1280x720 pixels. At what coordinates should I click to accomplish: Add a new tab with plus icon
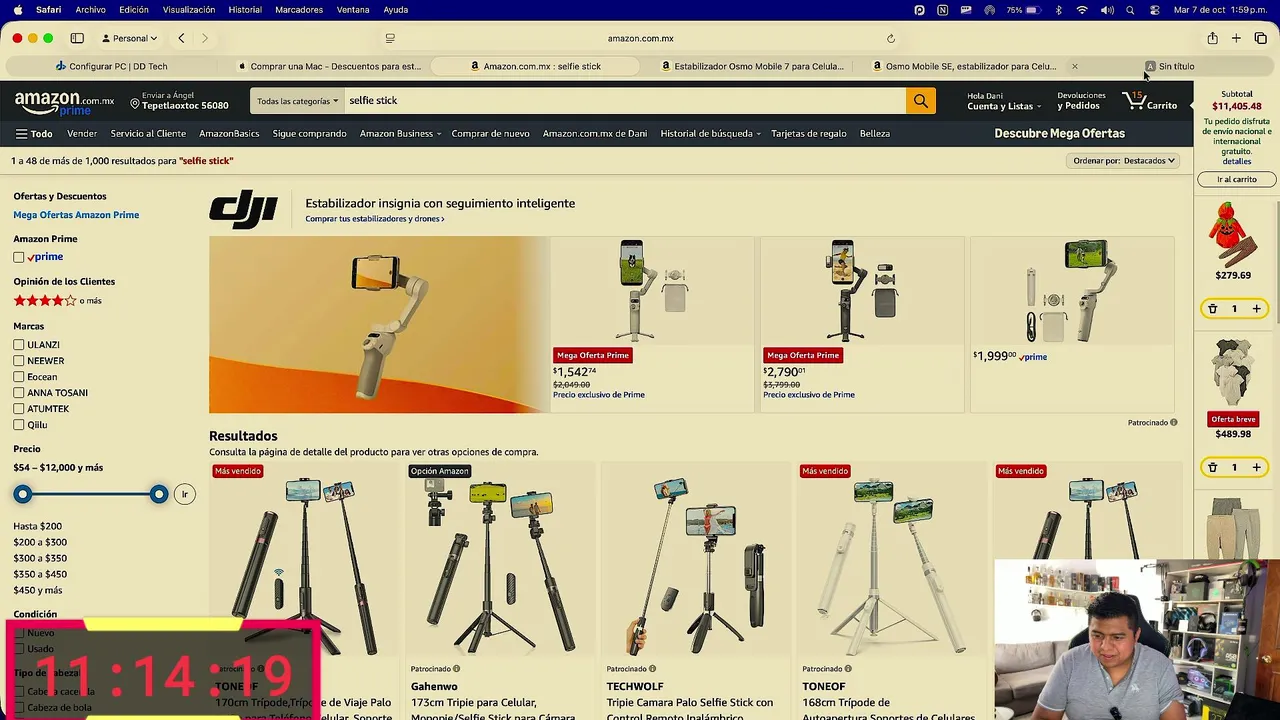click(1236, 38)
